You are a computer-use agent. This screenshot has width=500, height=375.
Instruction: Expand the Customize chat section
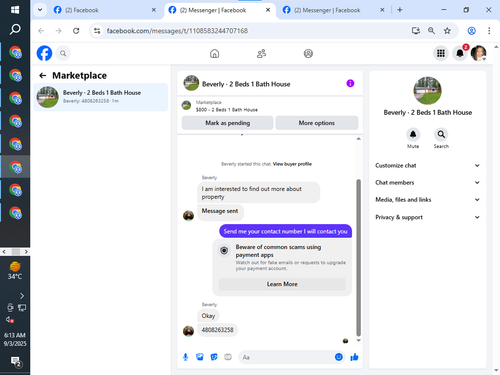[x=427, y=165]
